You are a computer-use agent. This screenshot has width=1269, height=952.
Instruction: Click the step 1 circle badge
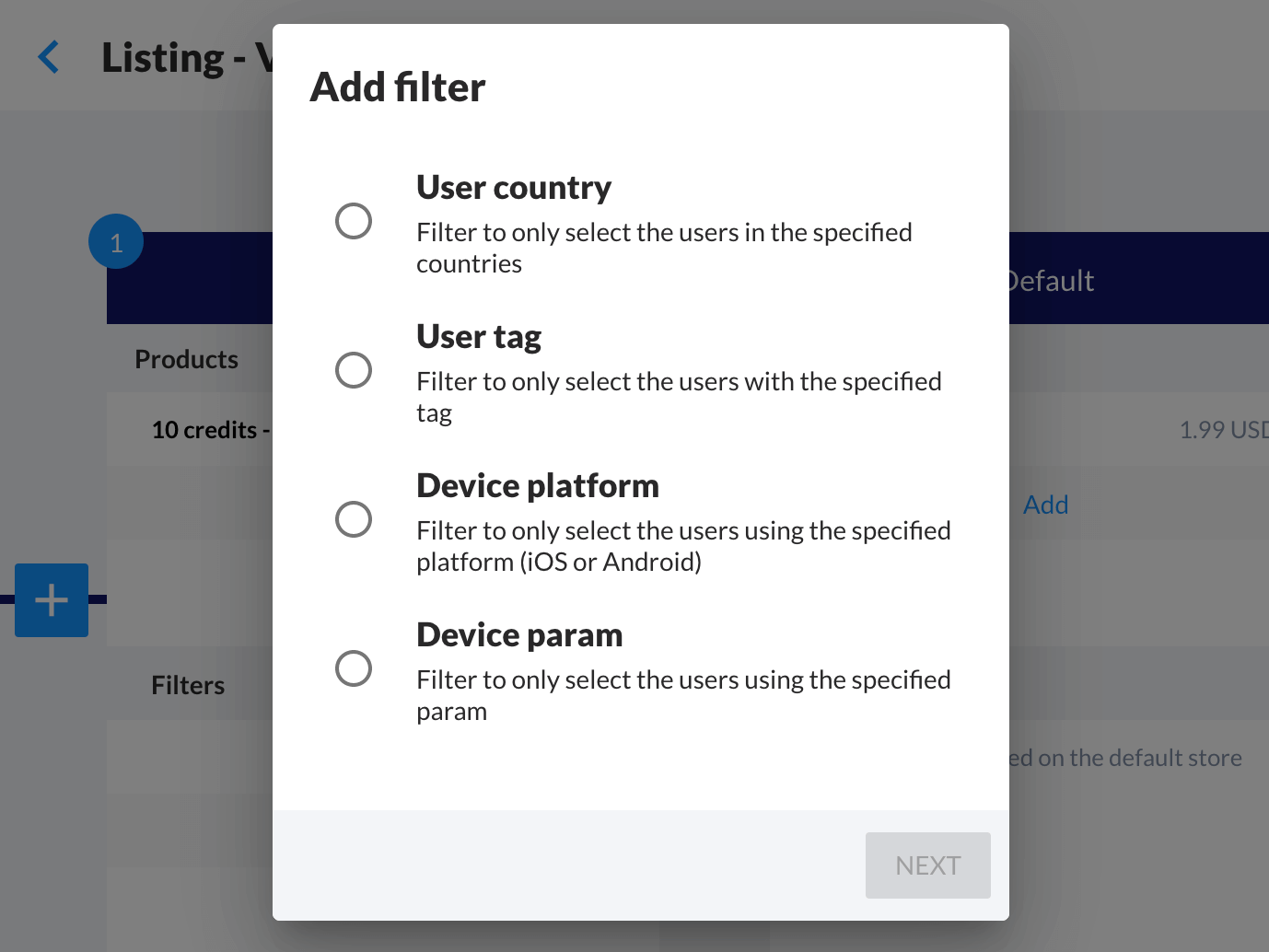pyautogui.click(x=116, y=242)
